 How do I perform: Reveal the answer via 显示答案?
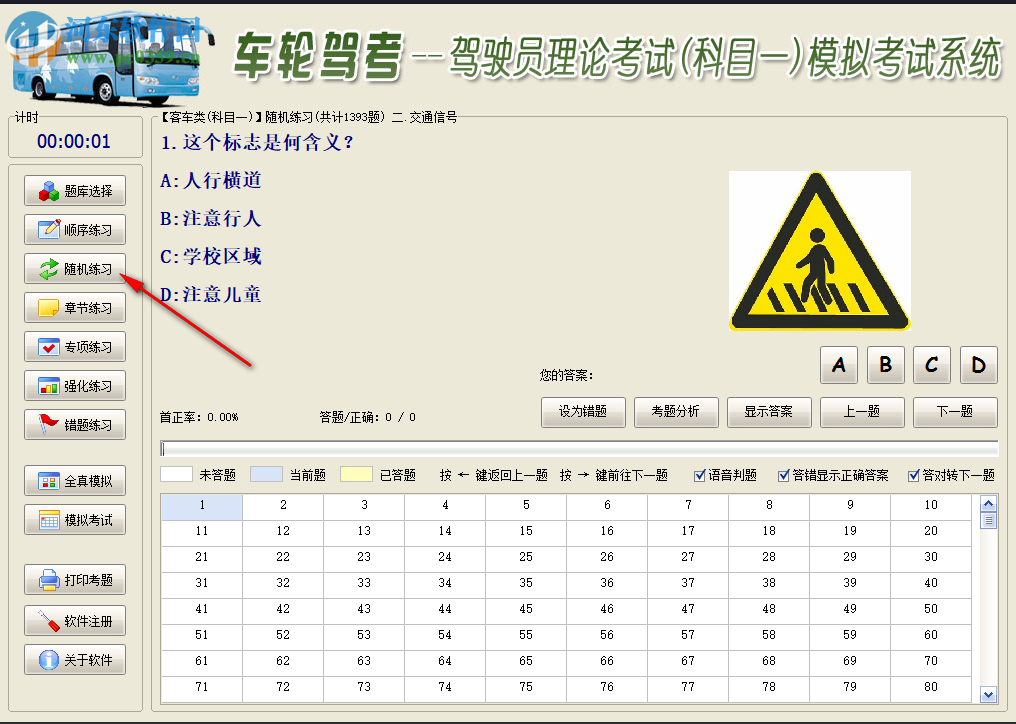pyautogui.click(x=769, y=412)
